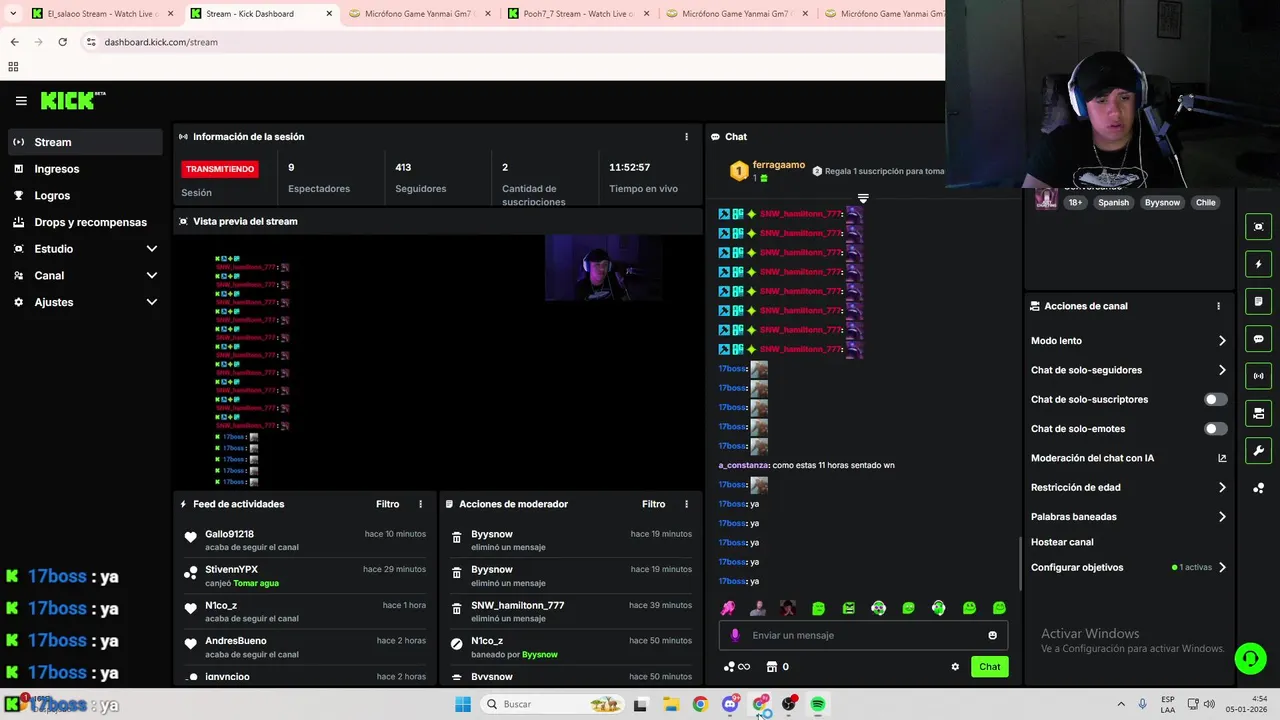Open Configurar objetivos arrow
The height and width of the screenshot is (720, 1280).
click(1222, 567)
